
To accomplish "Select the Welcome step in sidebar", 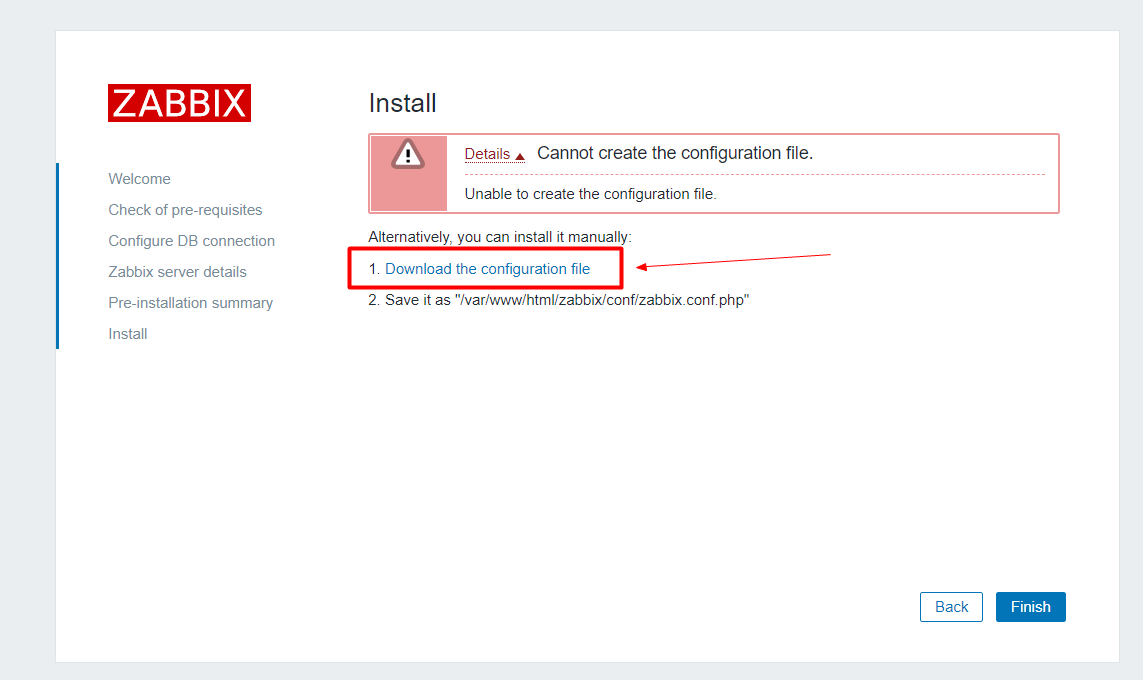I will 139,179.
